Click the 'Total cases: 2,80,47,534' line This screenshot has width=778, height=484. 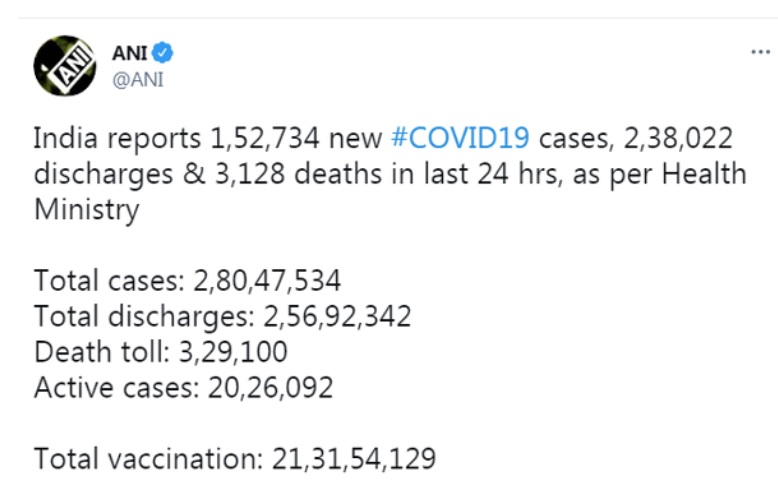[188, 280]
